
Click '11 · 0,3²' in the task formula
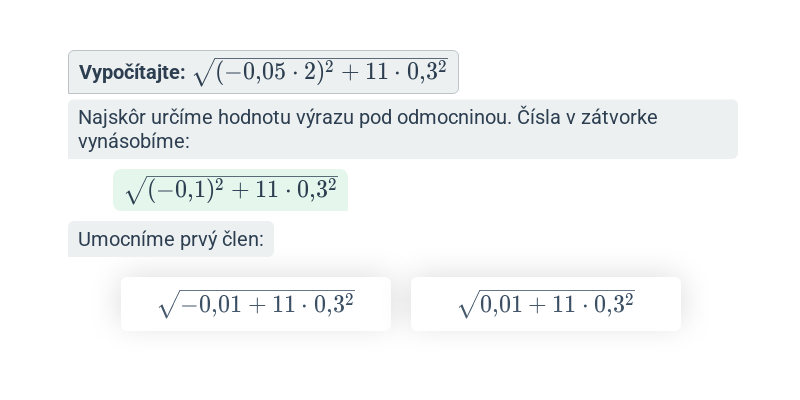tap(406, 72)
